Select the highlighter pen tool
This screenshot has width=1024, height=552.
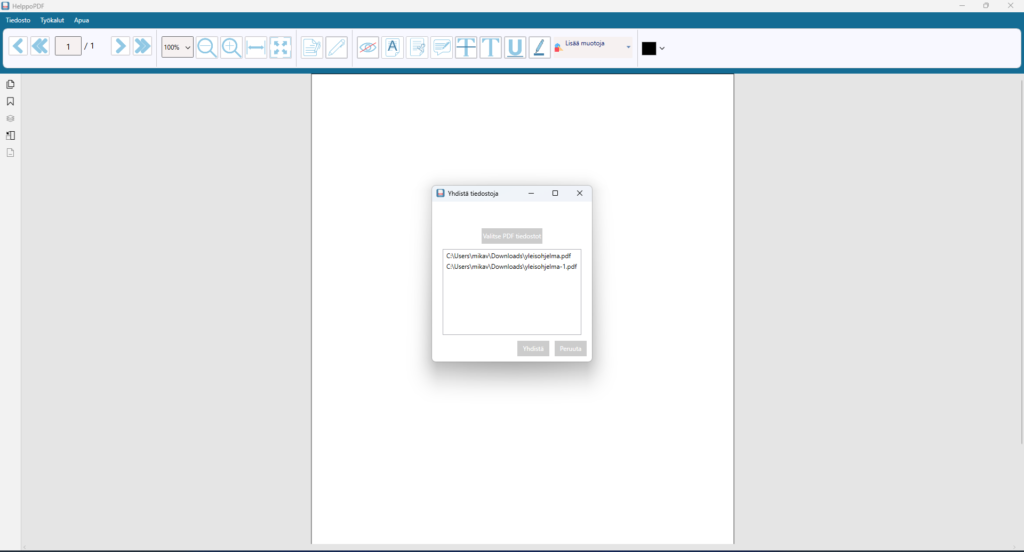539,48
